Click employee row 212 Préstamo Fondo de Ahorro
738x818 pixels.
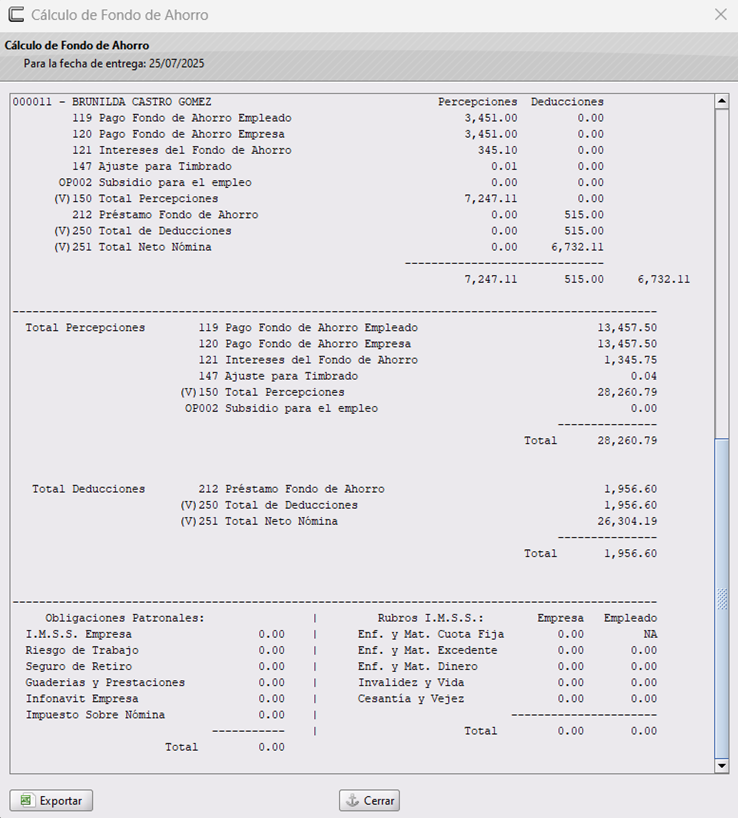tap(338, 215)
